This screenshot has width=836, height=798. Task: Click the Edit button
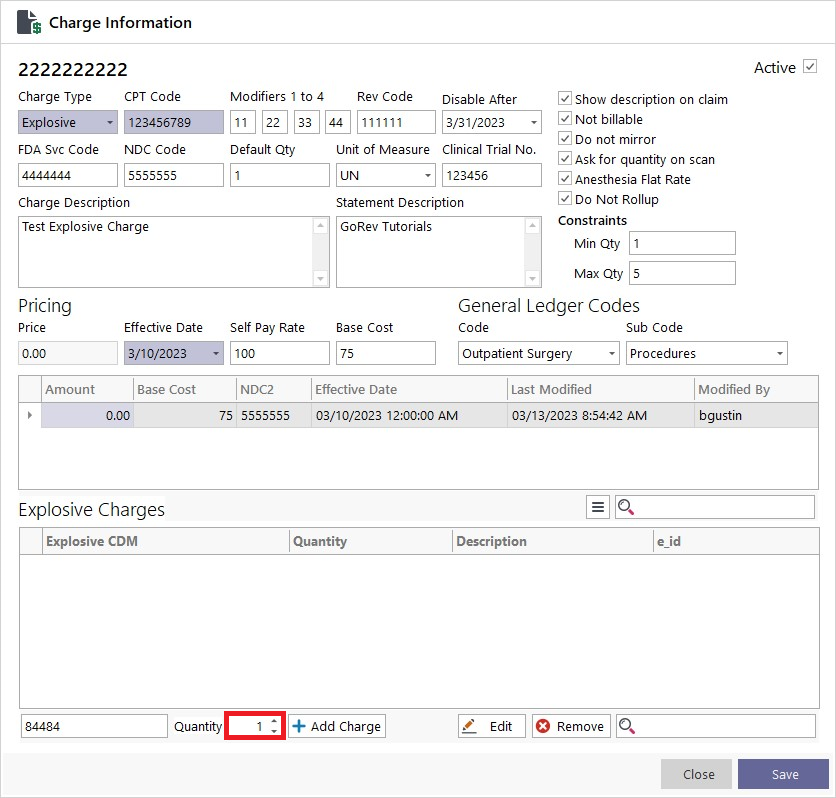pyautogui.click(x=492, y=726)
